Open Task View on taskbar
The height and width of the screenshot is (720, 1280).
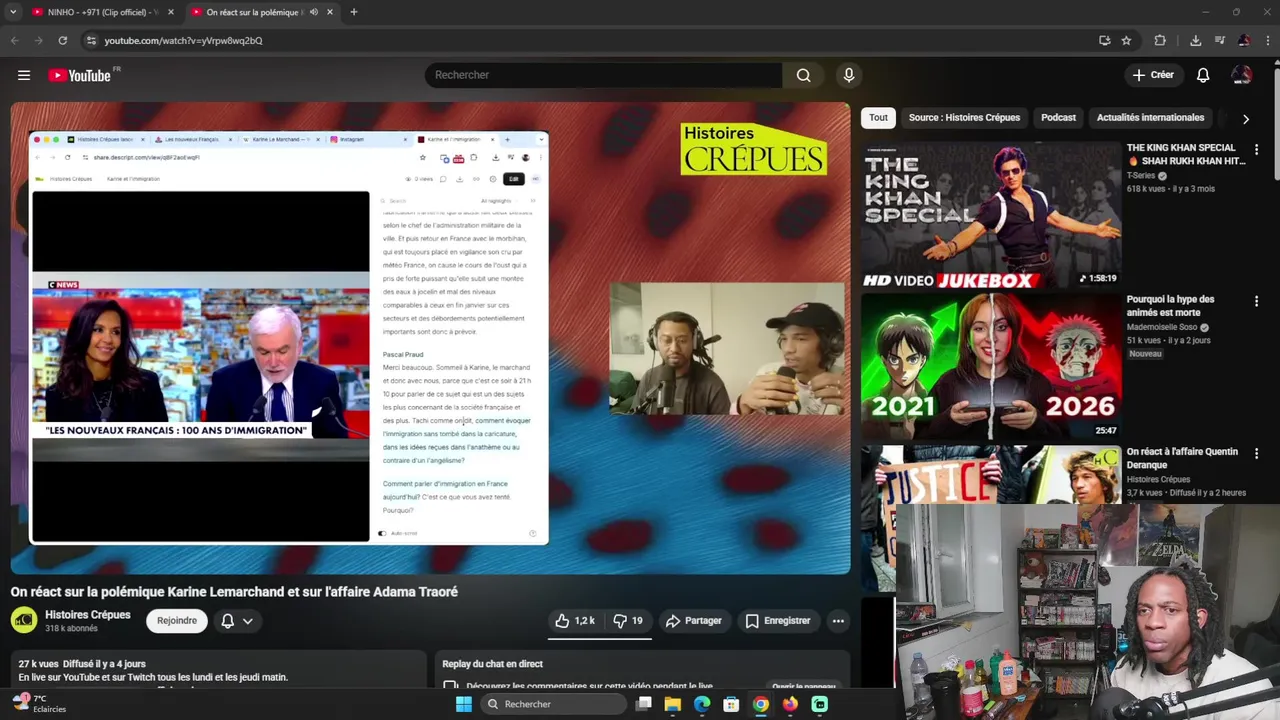pyautogui.click(x=644, y=704)
